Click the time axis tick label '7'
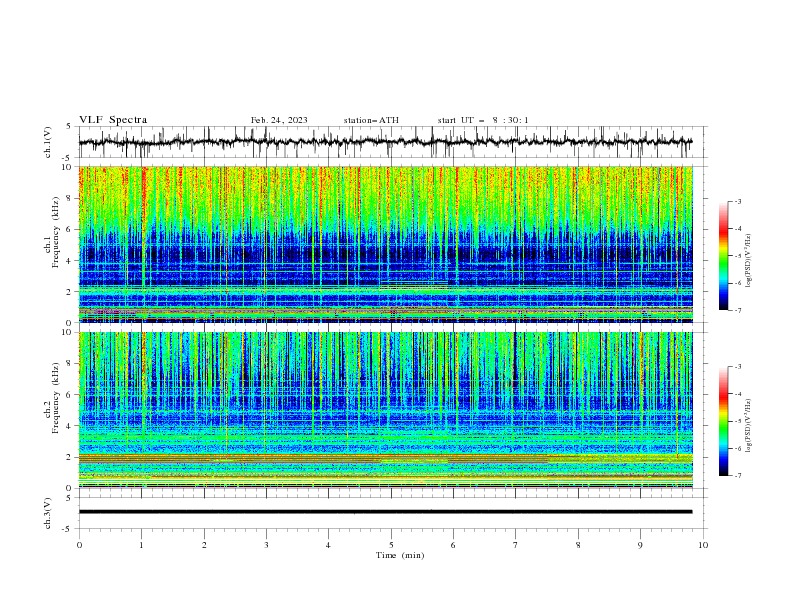This screenshot has height=612, width=792. (x=516, y=545)
